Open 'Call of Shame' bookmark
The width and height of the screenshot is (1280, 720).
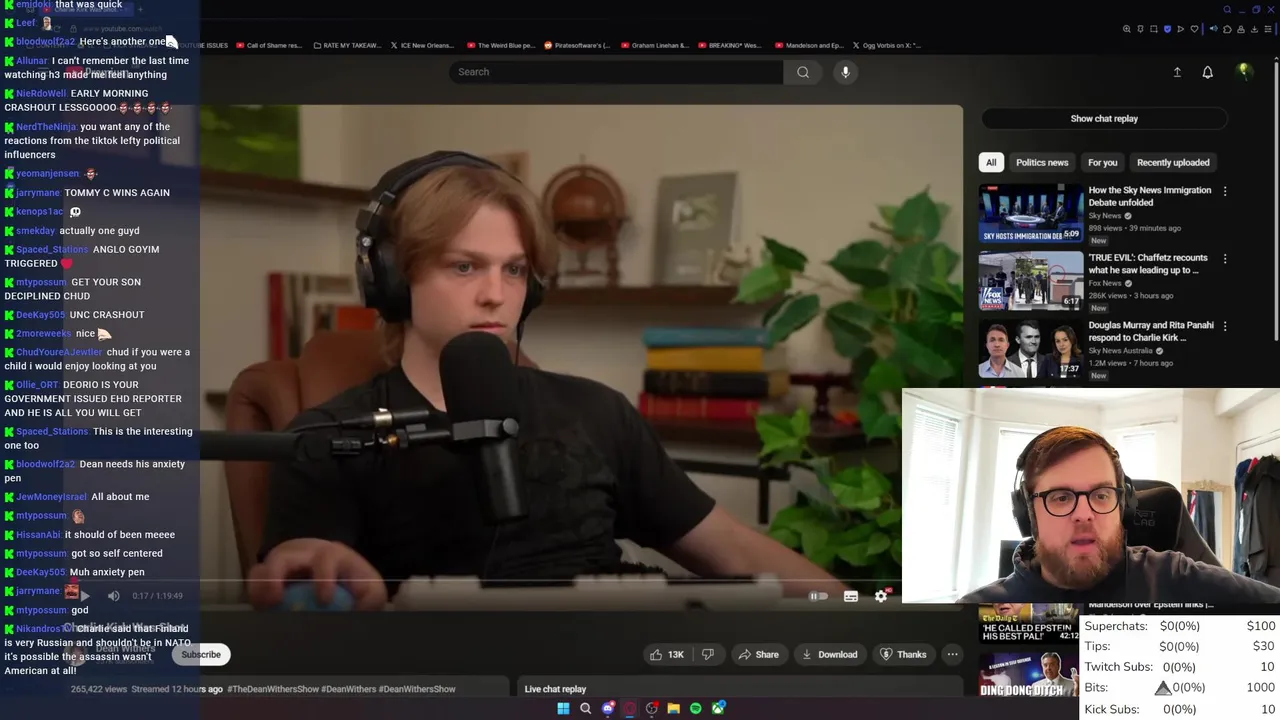[269, 45]
